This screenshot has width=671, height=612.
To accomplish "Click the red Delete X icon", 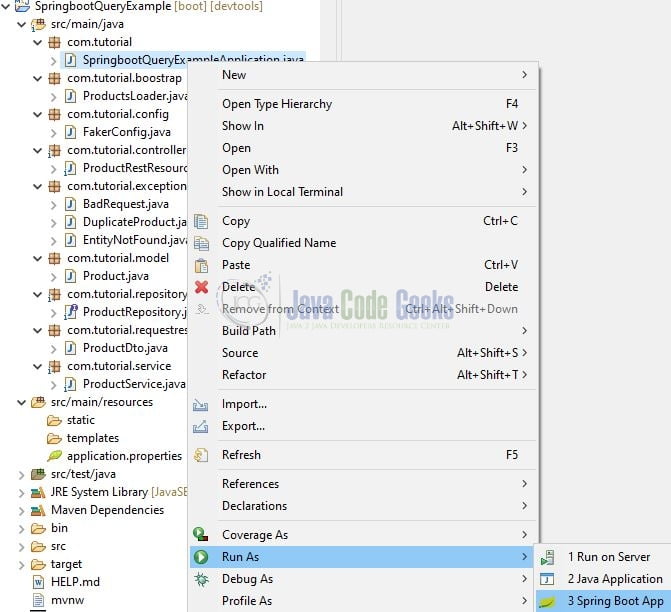I will click(x=201, y=287).
